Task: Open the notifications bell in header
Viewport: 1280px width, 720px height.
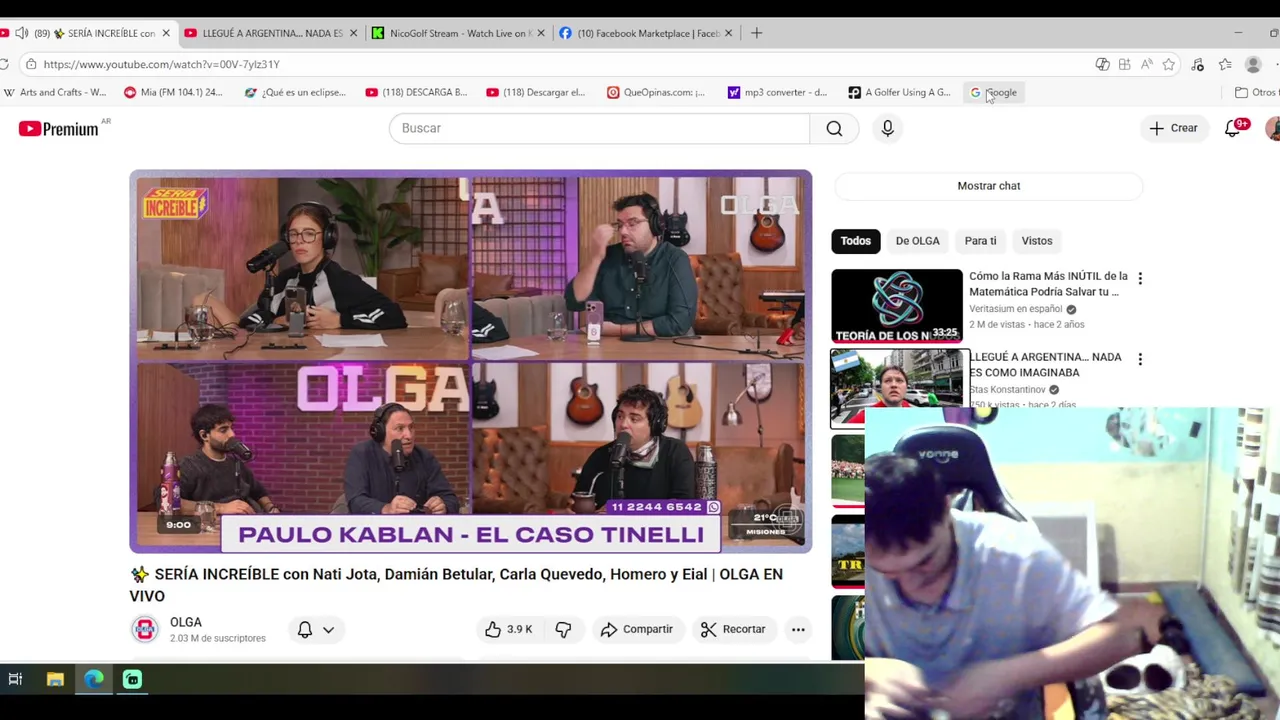Action: [1233, 128]
